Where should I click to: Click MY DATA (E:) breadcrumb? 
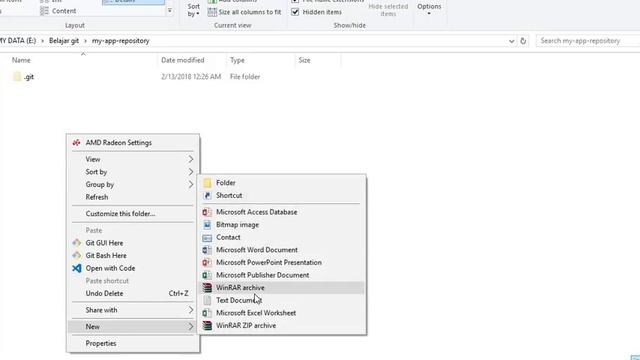pos(18,41)
